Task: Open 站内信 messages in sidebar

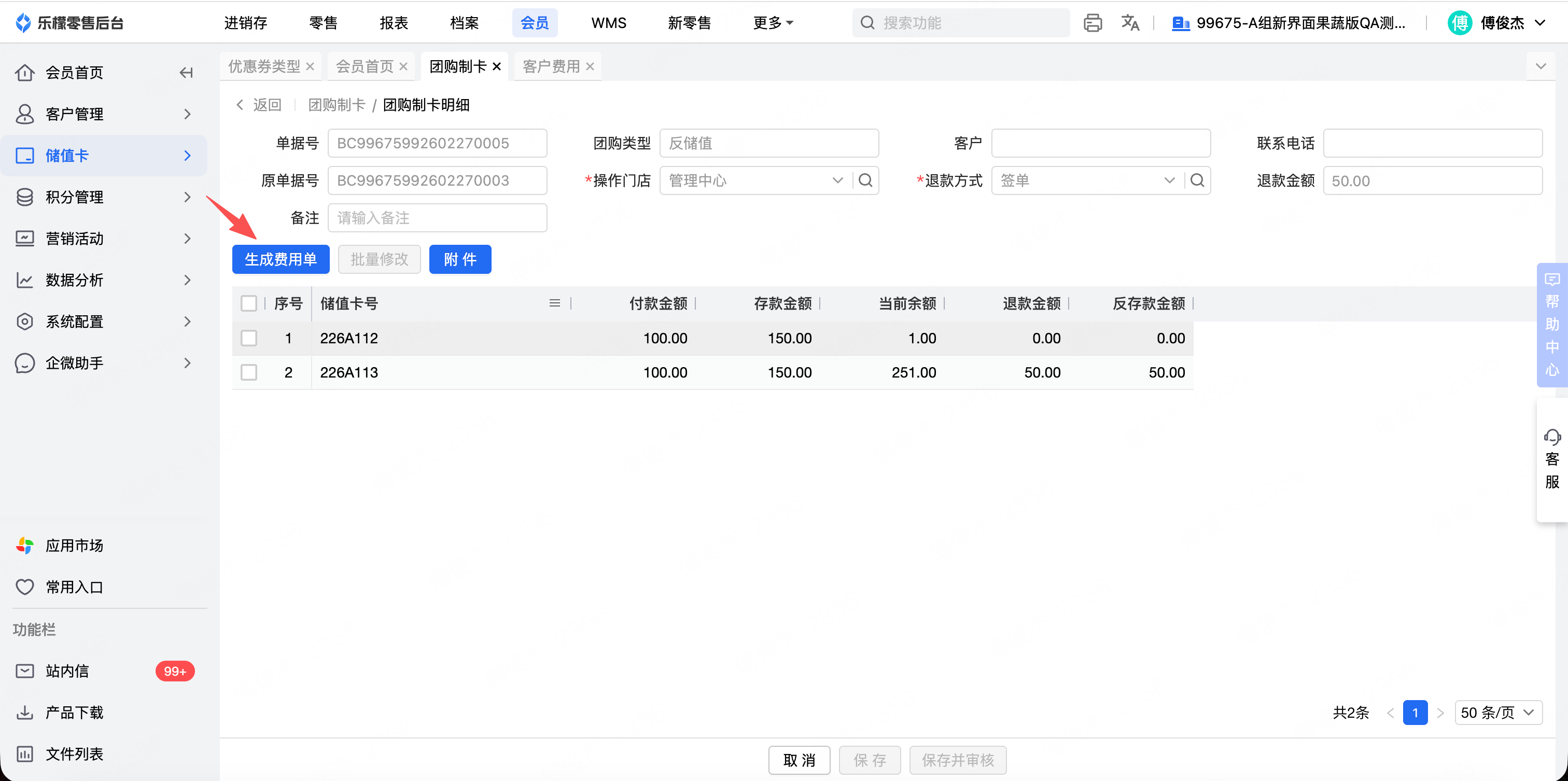Action: coord(67,671)
